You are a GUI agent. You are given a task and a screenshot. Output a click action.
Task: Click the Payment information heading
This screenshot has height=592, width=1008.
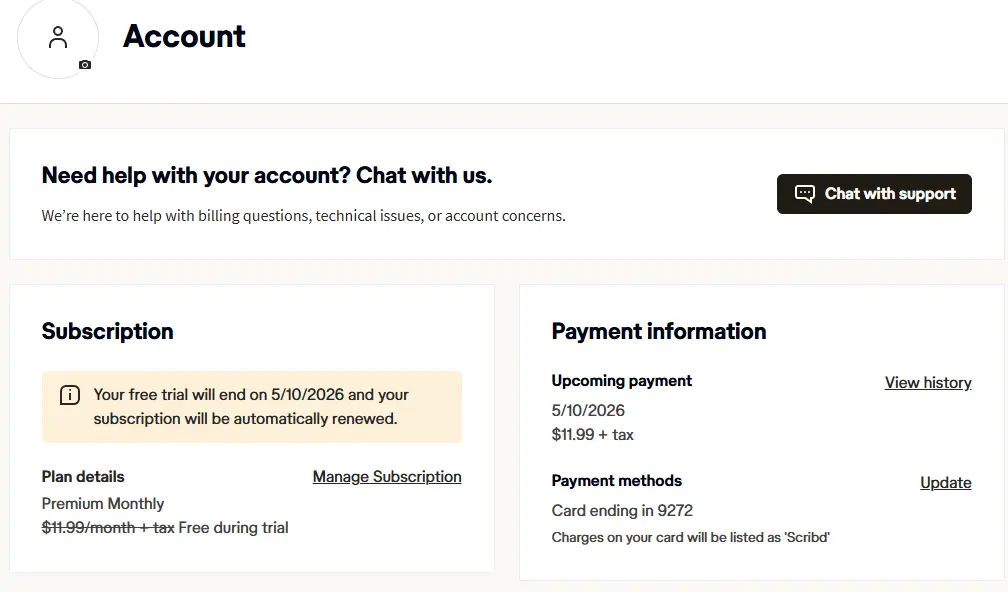pyautogui.click(x=659, y=331)
